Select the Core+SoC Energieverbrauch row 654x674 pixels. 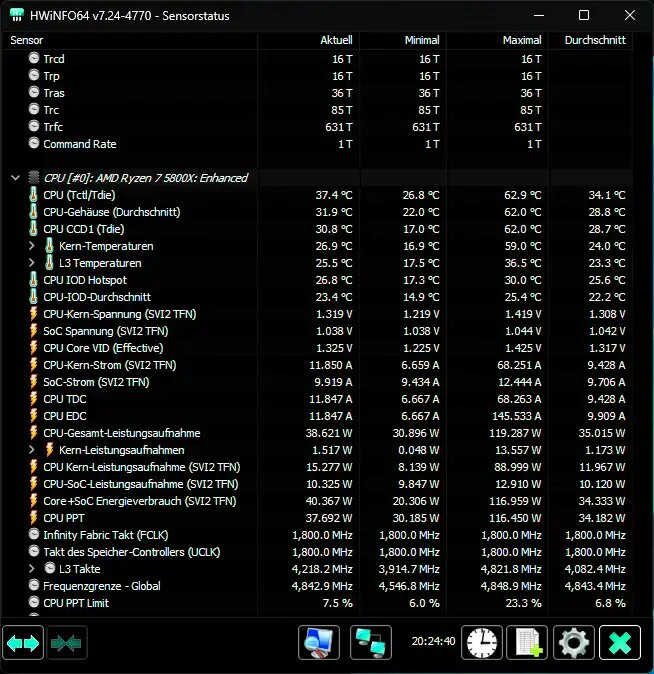(x=318, y=501)
